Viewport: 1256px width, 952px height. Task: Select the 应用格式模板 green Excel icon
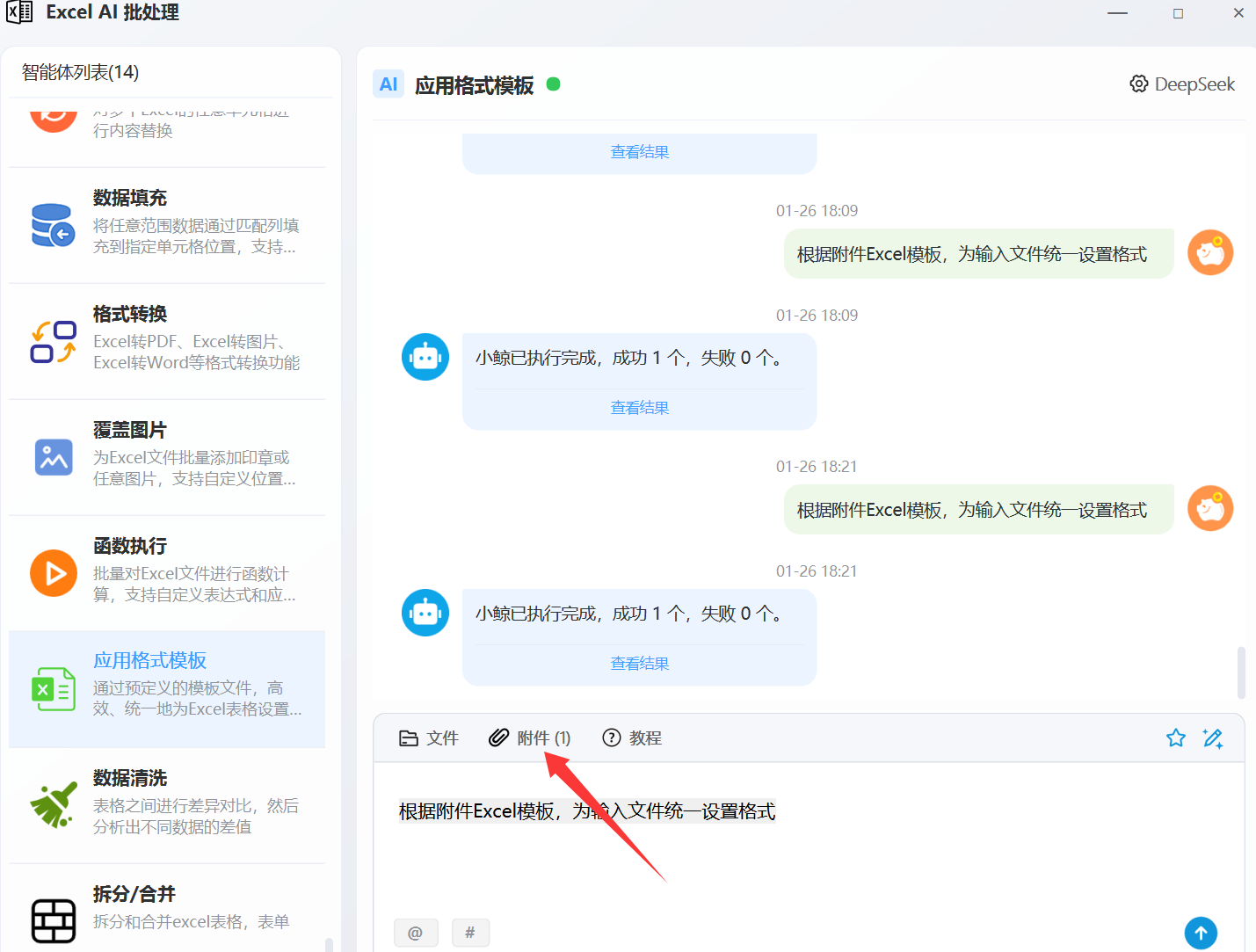54,688
